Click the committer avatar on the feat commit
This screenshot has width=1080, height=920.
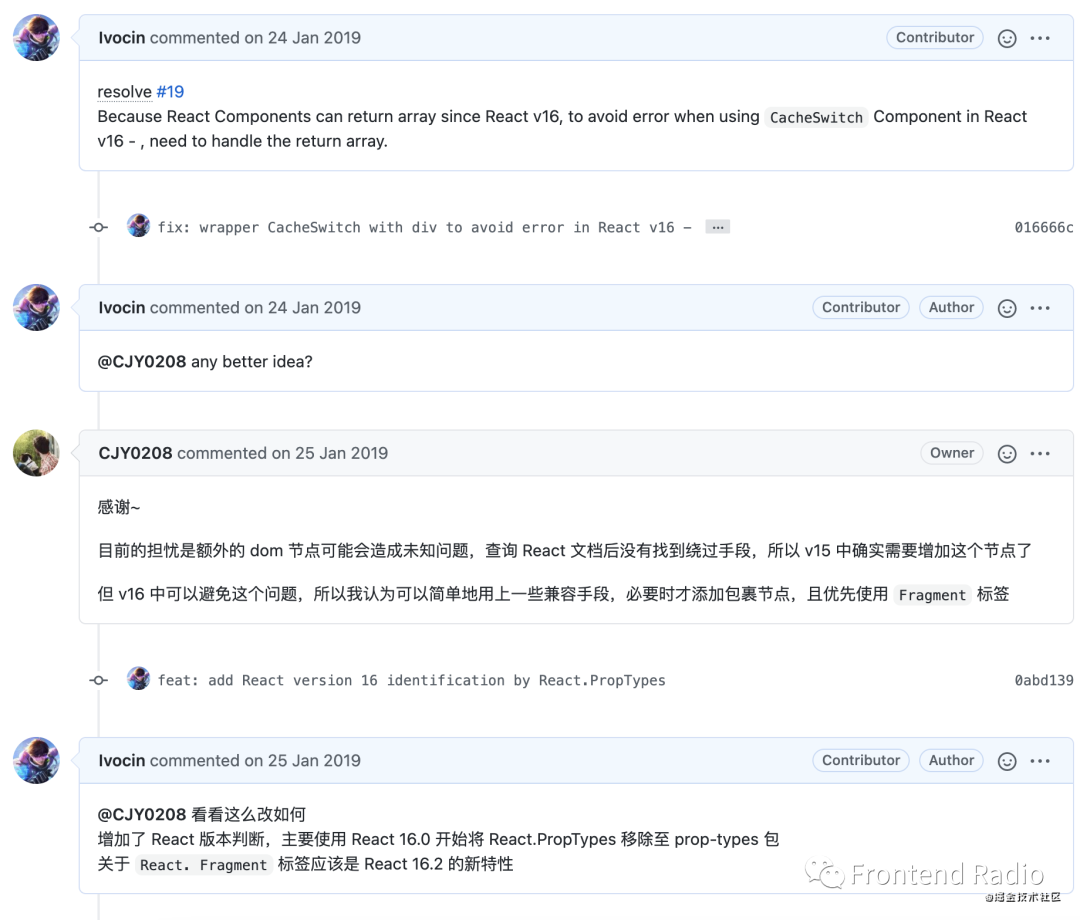(x=138, y=679)
